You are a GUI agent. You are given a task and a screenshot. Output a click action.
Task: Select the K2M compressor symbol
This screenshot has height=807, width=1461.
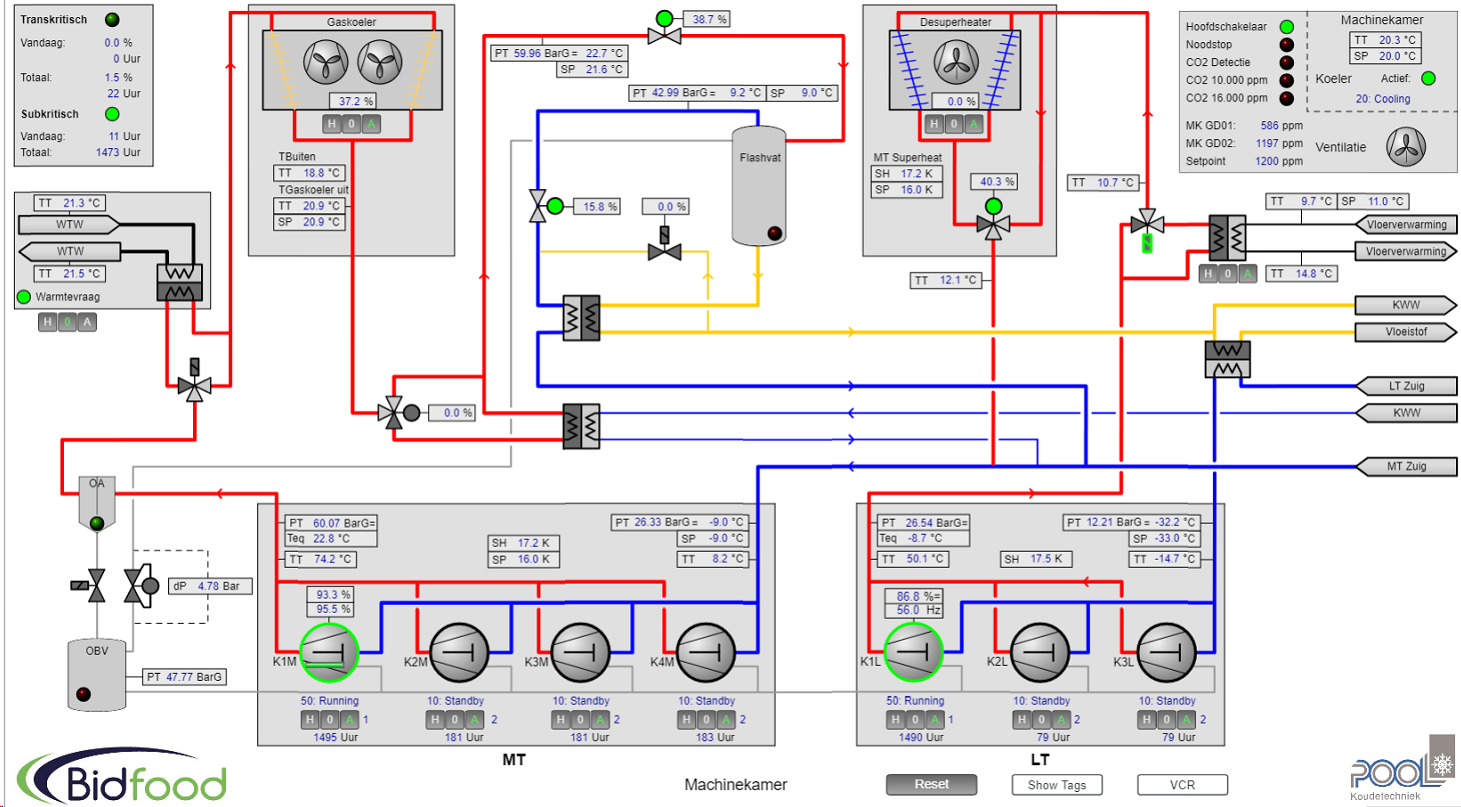coord(458,651)
